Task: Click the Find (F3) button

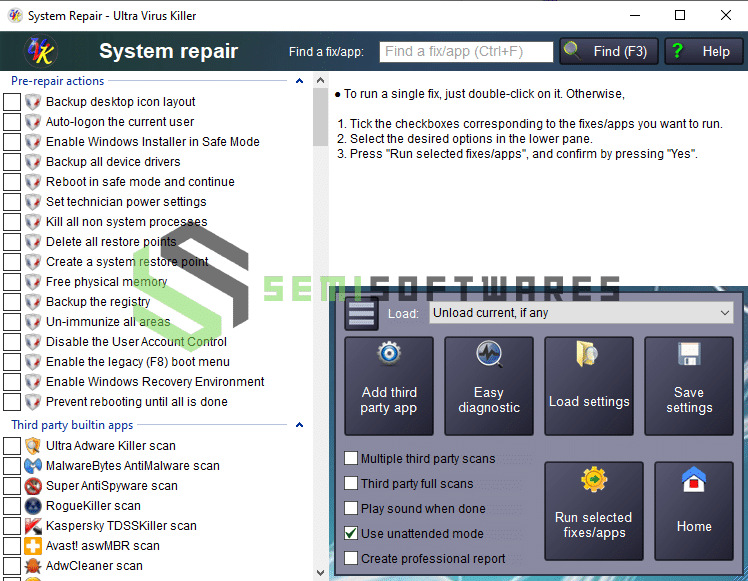Action: [609, 51]
